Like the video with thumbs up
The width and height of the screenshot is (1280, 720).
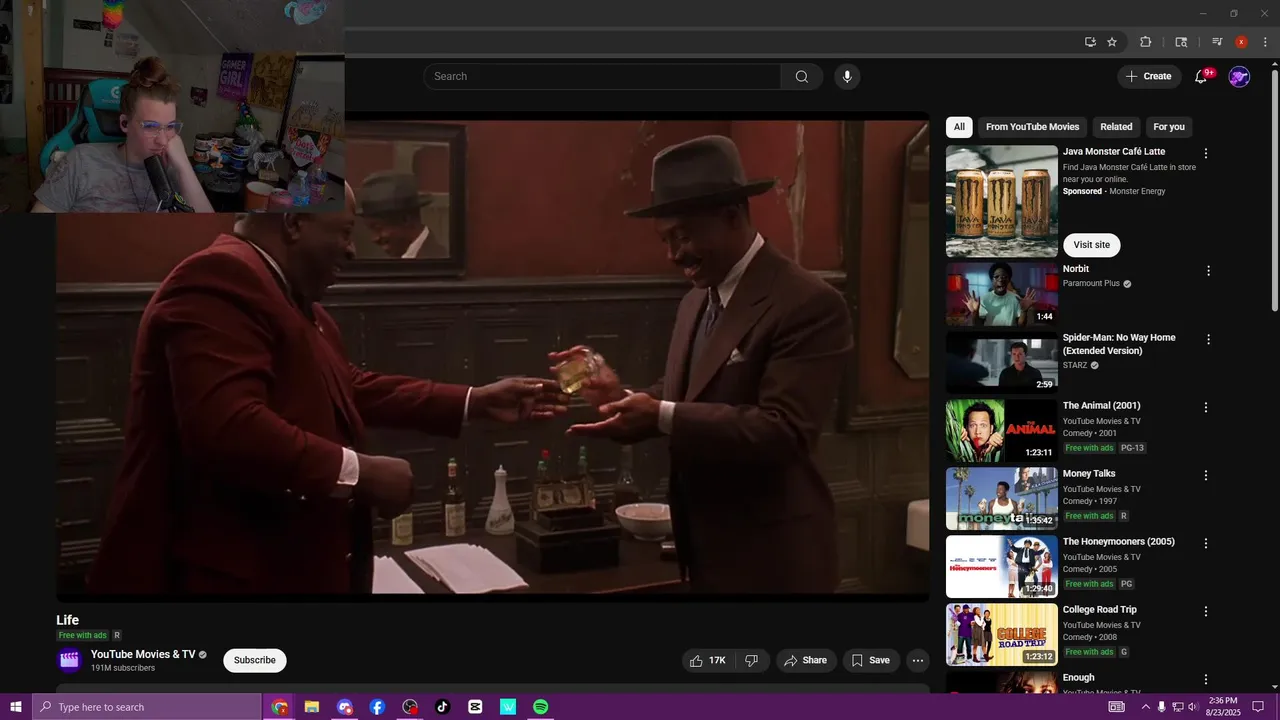[x=709, y=660]
